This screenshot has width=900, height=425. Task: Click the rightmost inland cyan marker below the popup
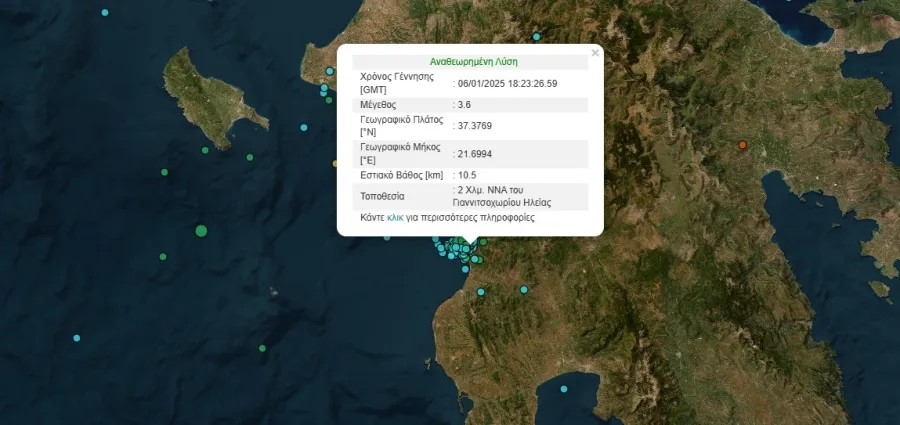point(522,291)
